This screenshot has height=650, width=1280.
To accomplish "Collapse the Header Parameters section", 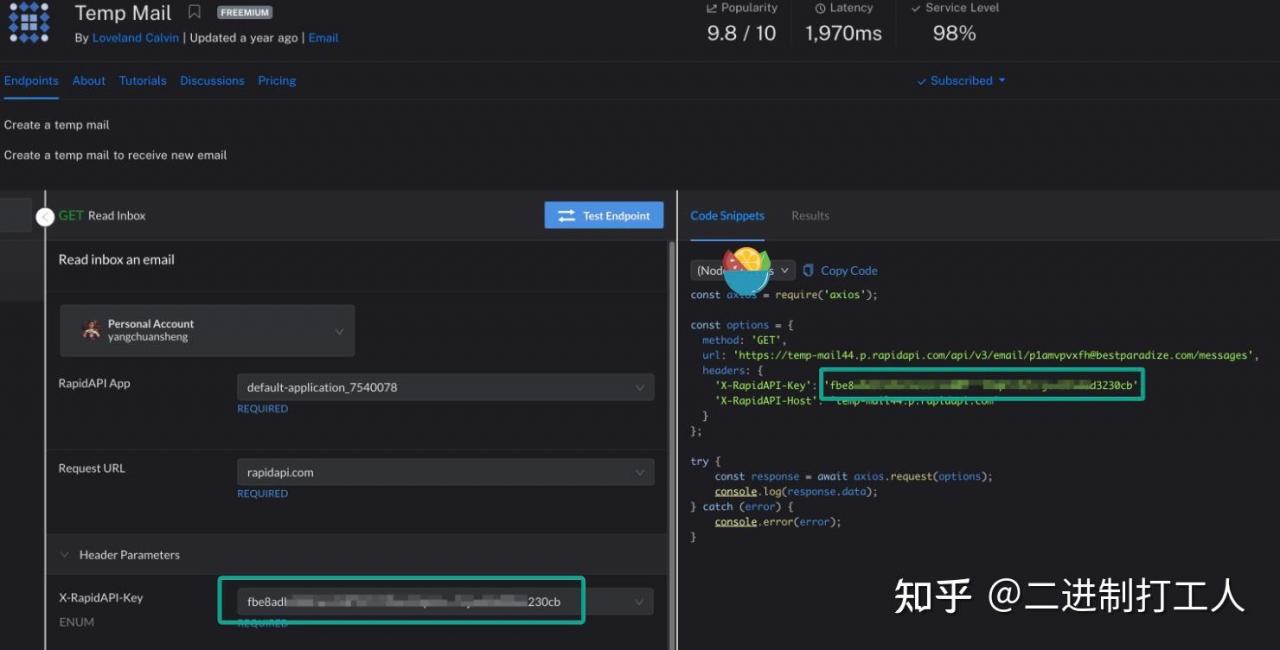I will [x=65, y=555].
